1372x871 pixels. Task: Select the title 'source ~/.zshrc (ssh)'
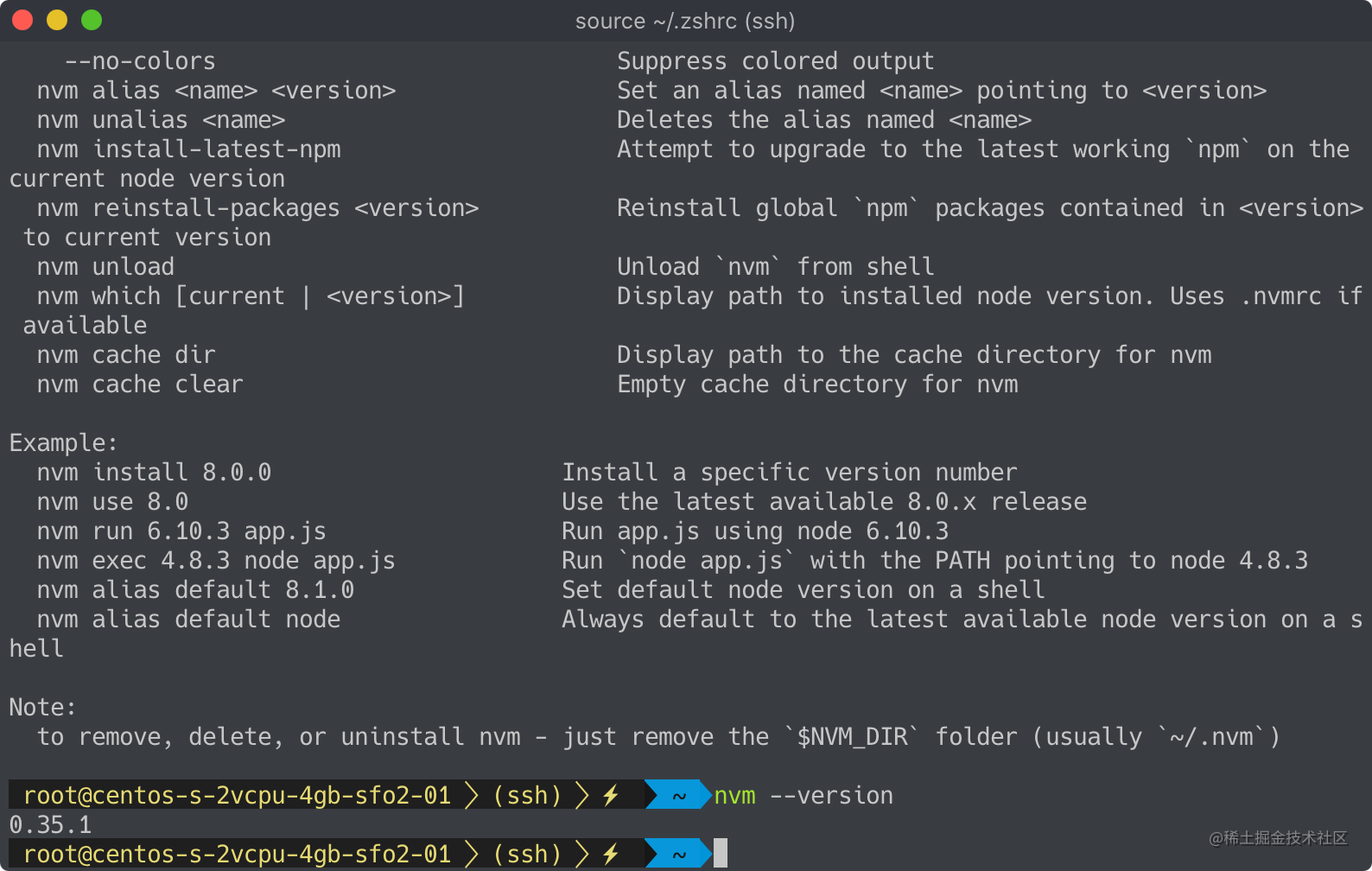click(x=684, y=21)
